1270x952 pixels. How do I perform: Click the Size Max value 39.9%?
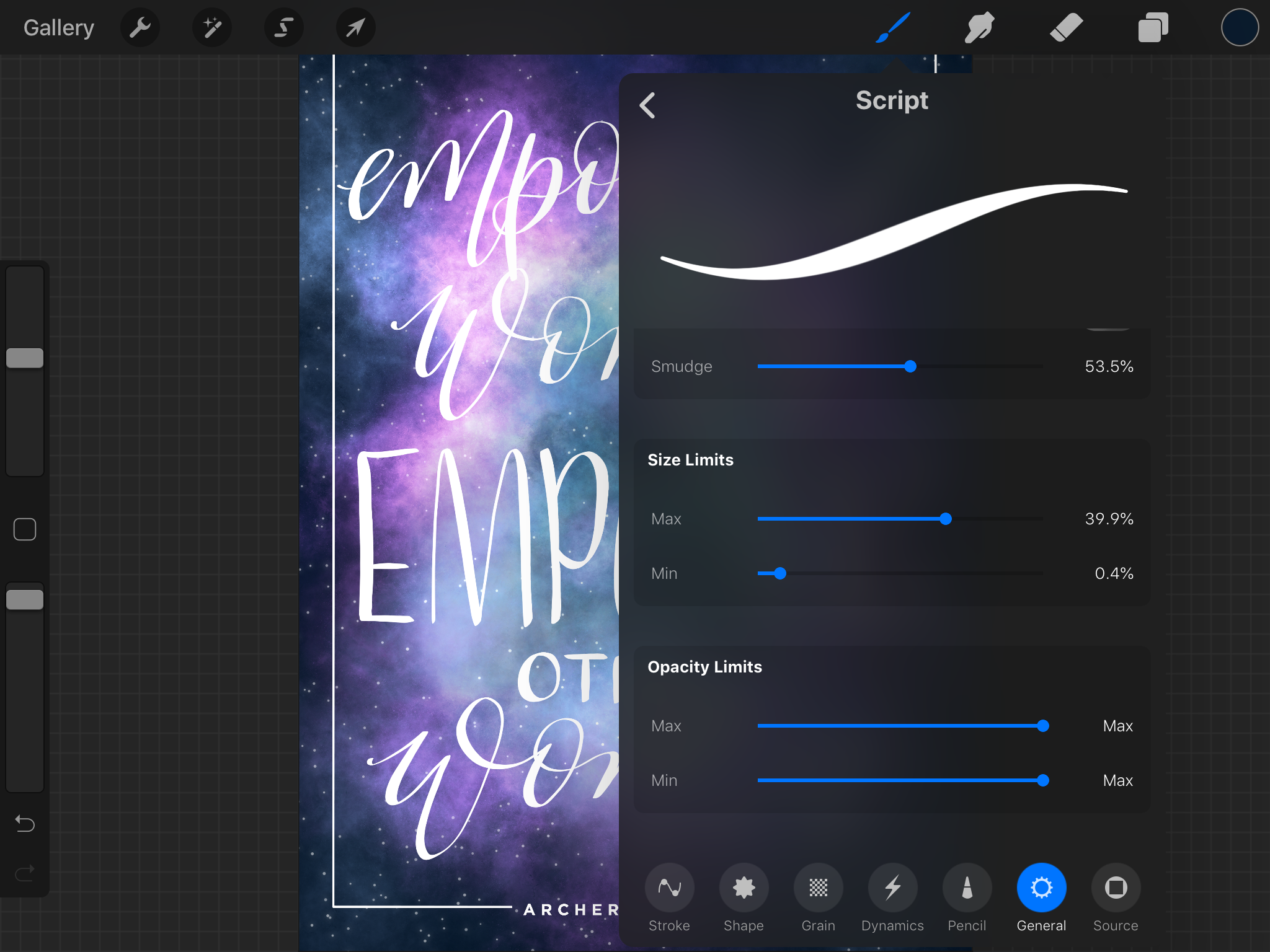[x=1109, y=519]
